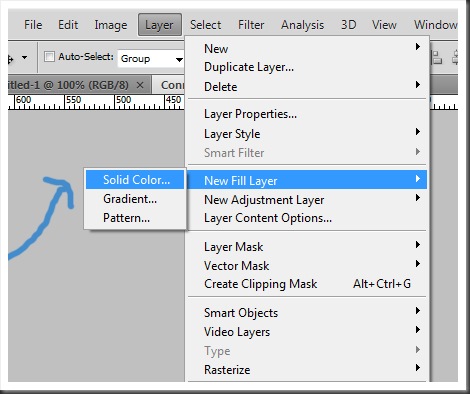Open the View menu

click(384, 25)
